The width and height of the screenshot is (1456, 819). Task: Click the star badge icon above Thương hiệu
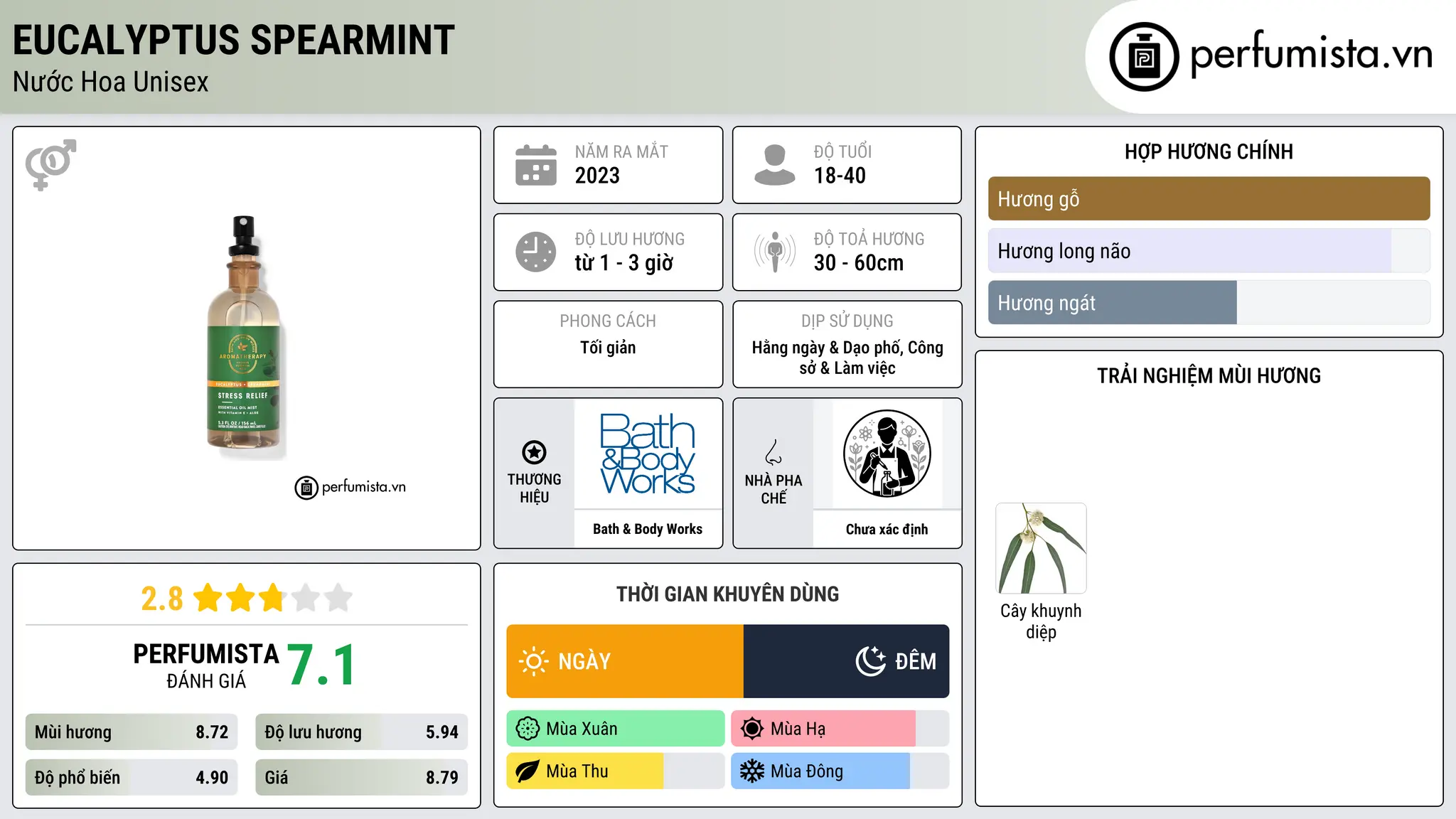[535, 452]
